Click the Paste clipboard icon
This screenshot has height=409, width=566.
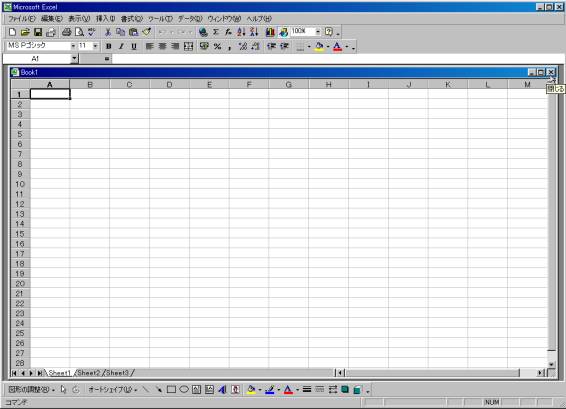coord(134,32)
